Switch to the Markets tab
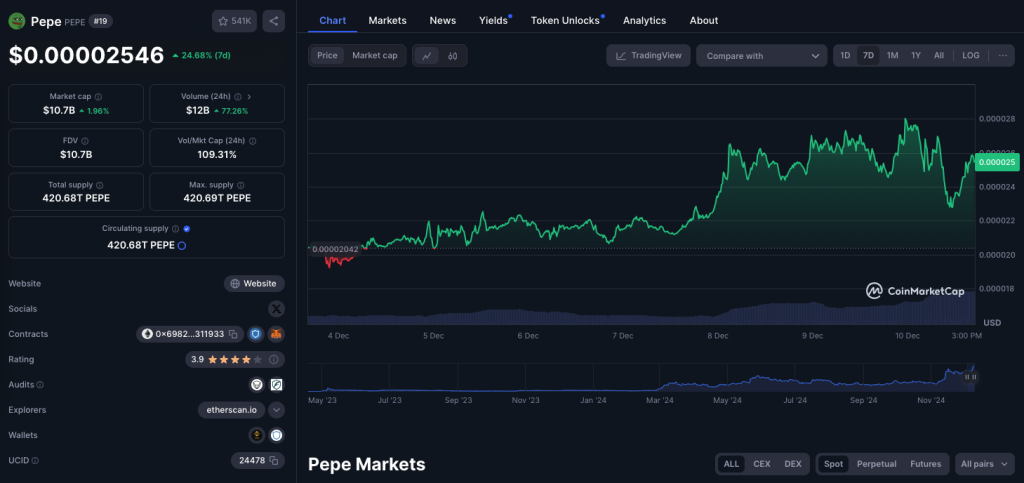The height and width of the screenshot is (483, 1024). (x=387, y=20)
